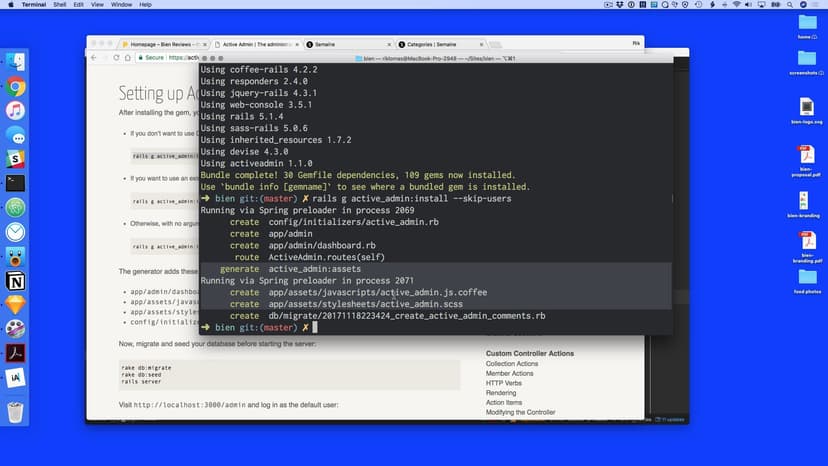Click the Collection Actions link
828x466 pixels.
(x=512, y=364)
